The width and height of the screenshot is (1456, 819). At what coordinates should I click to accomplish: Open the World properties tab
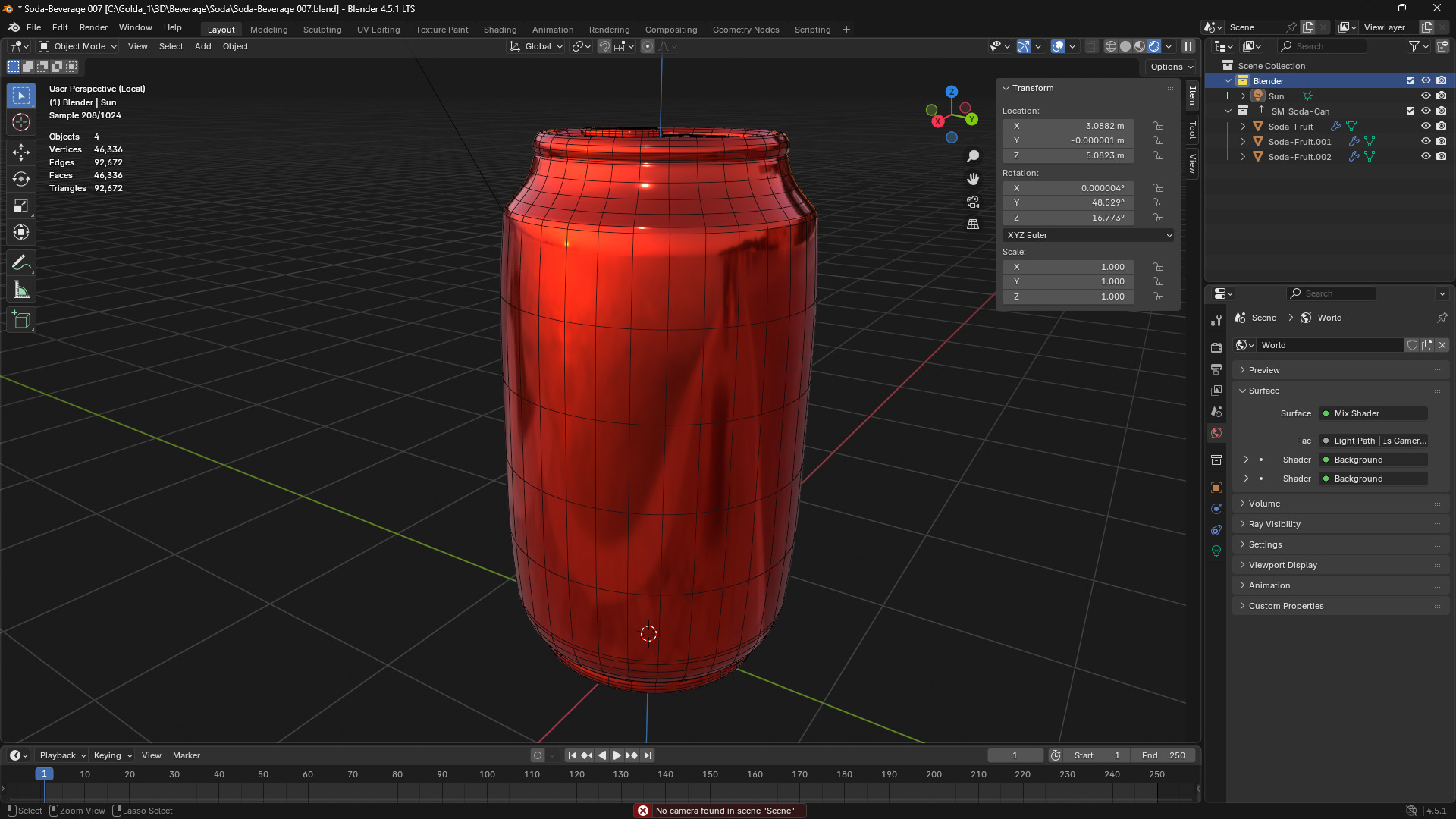1216,432
